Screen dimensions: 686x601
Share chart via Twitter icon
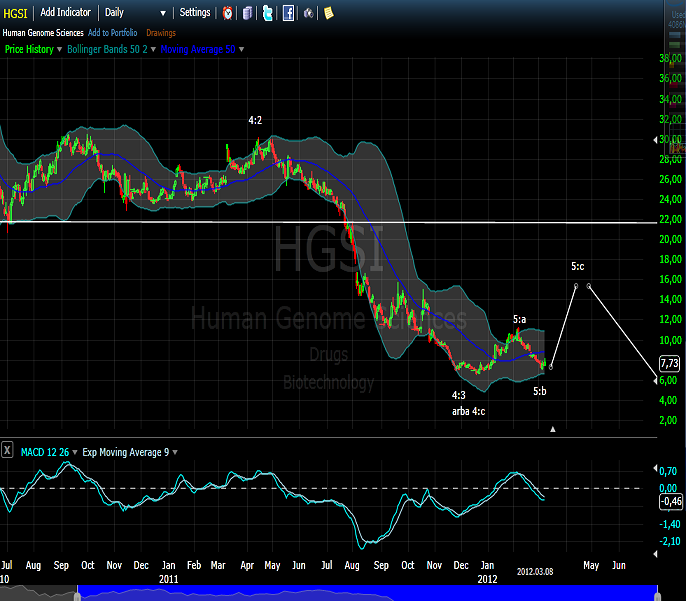point(268,13)
